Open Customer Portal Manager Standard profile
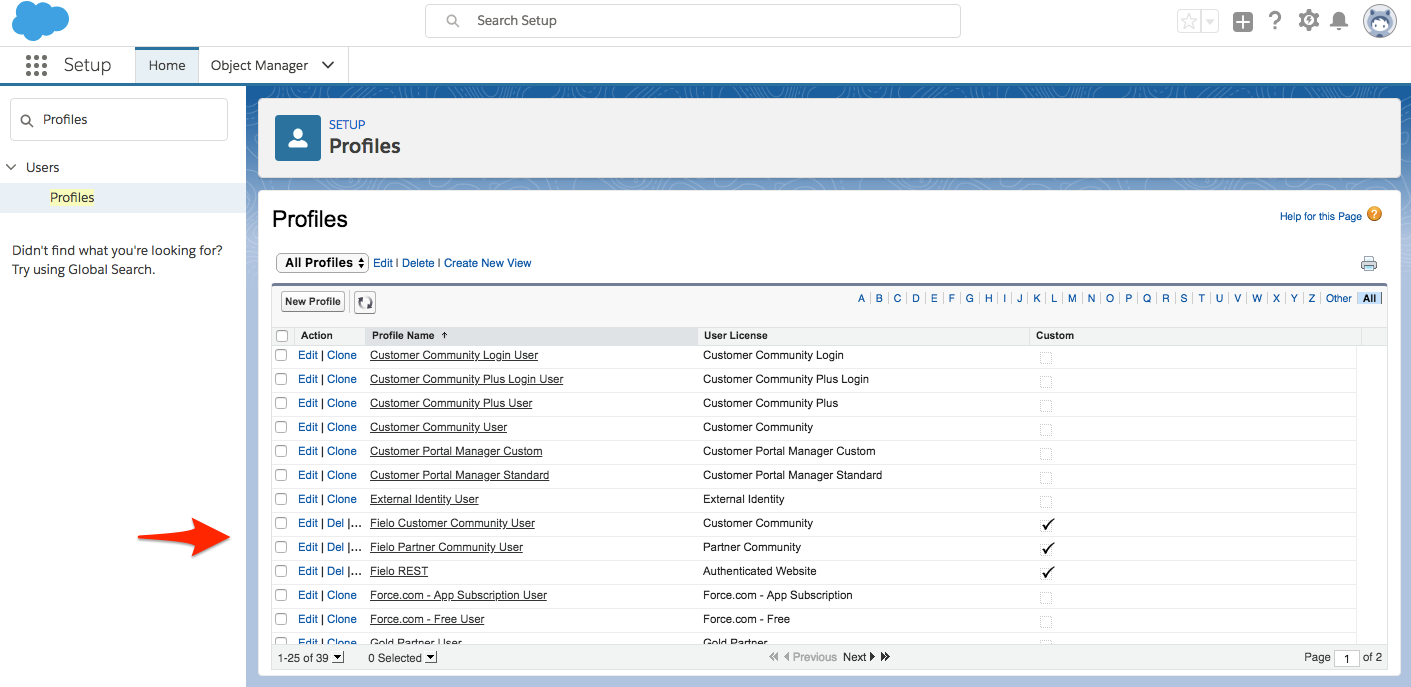The image size is (1411, 687). click(x=459, y=475)
